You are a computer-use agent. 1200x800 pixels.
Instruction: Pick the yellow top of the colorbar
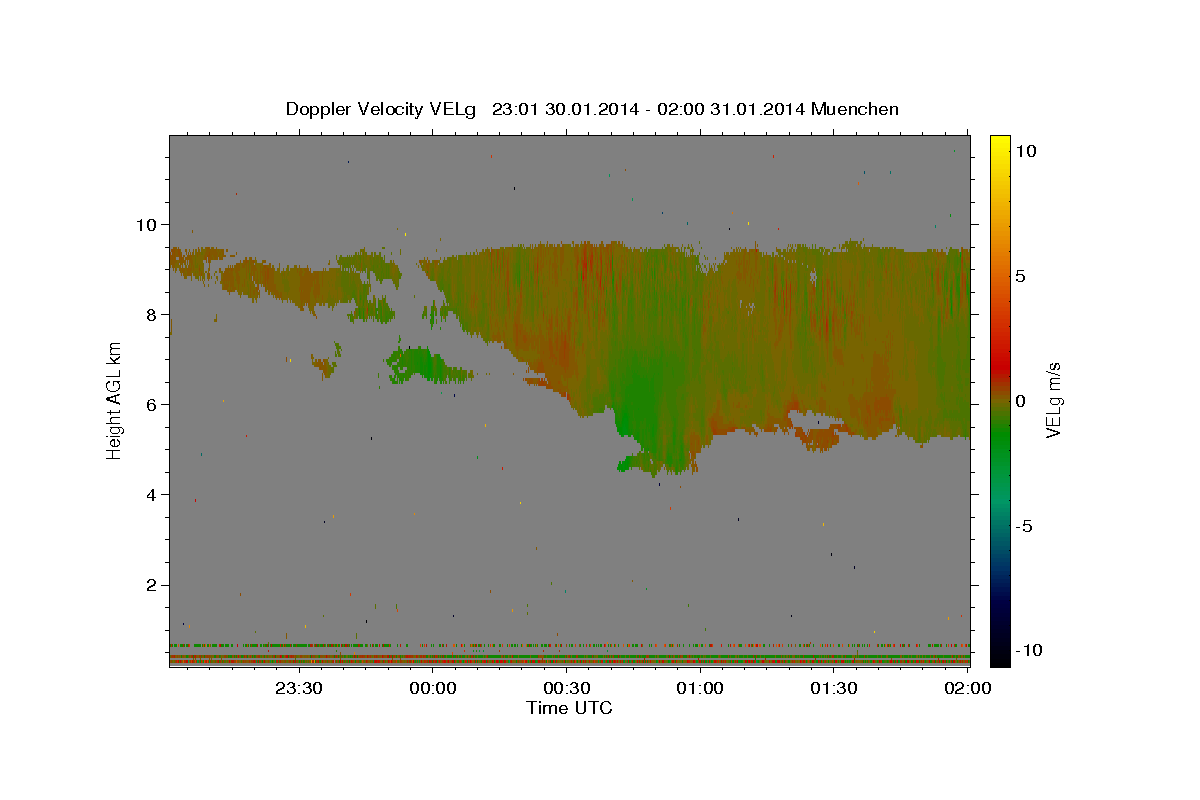coord(999,145)
